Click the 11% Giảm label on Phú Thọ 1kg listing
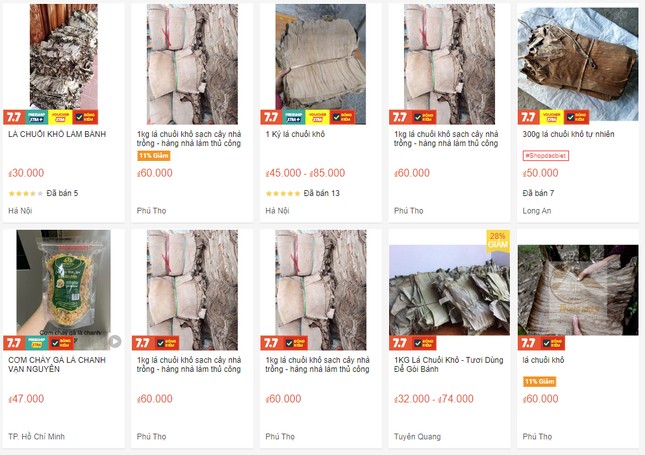 pyautogui.click(x=153, y=156)
